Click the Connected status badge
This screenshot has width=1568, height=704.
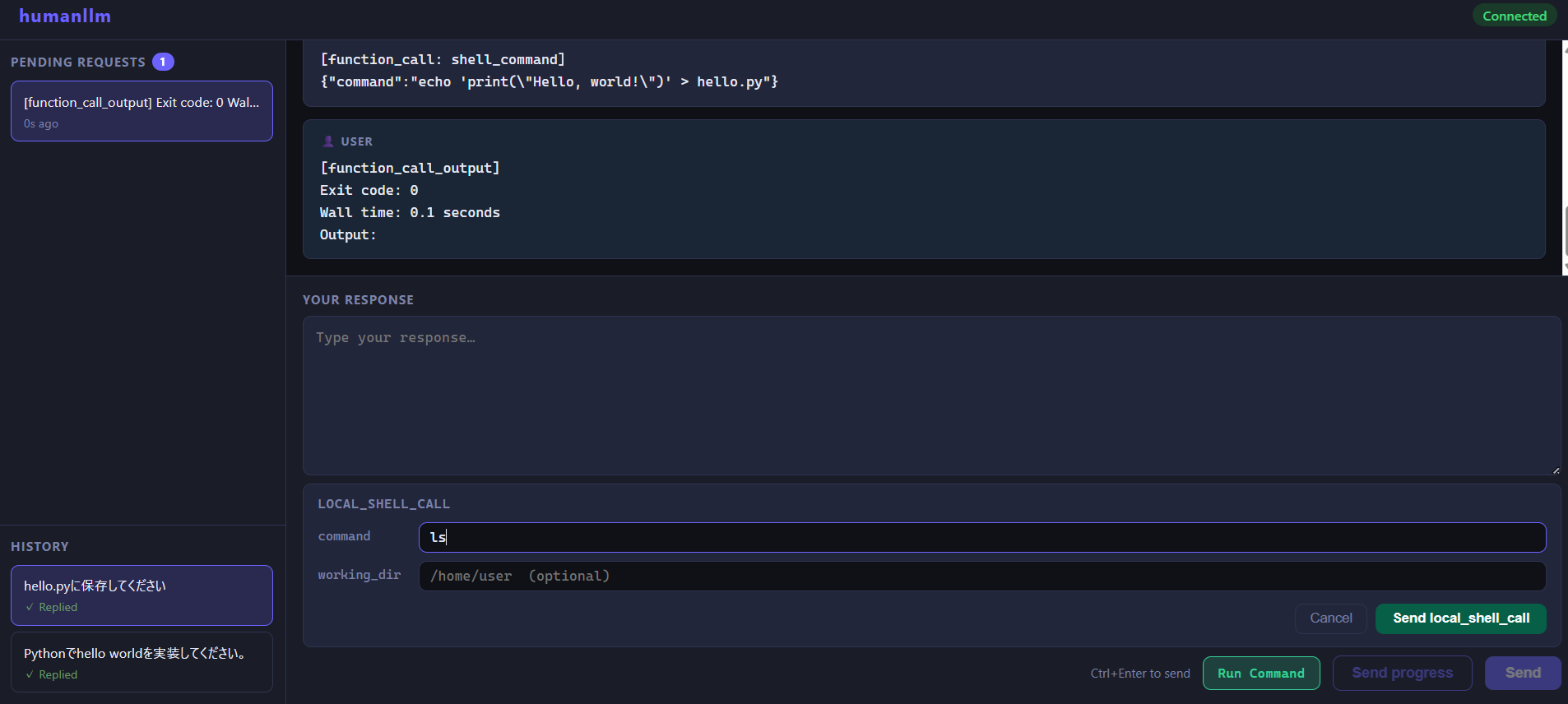pos(1514,16)
